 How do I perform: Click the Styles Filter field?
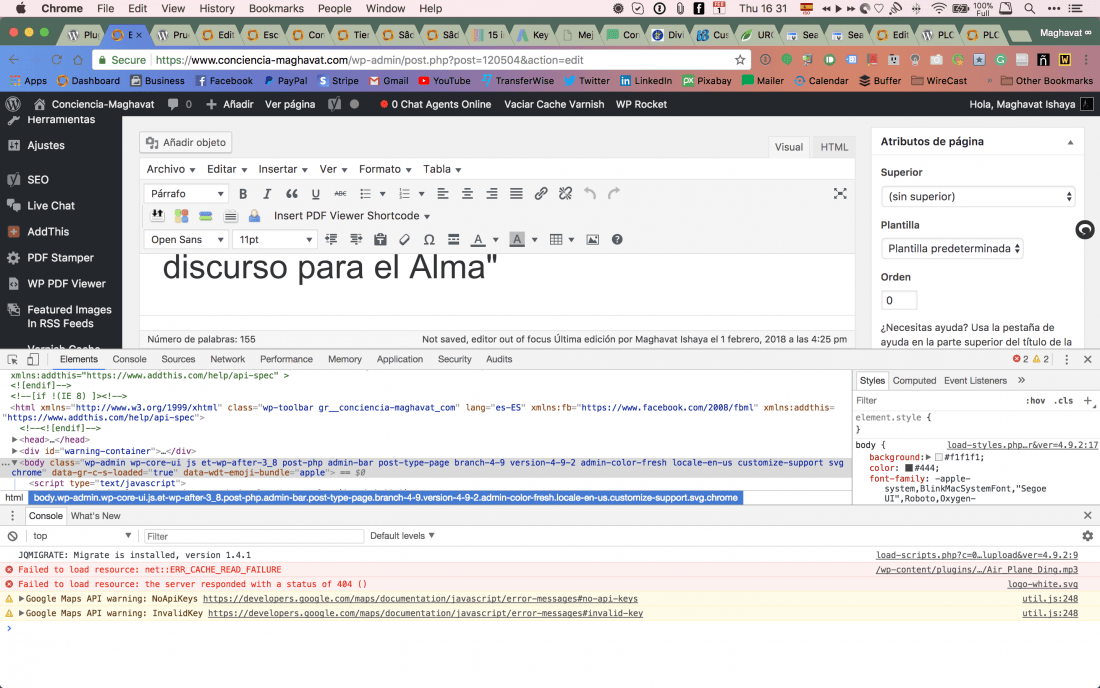pyautogui.click(x=937, y=400)
